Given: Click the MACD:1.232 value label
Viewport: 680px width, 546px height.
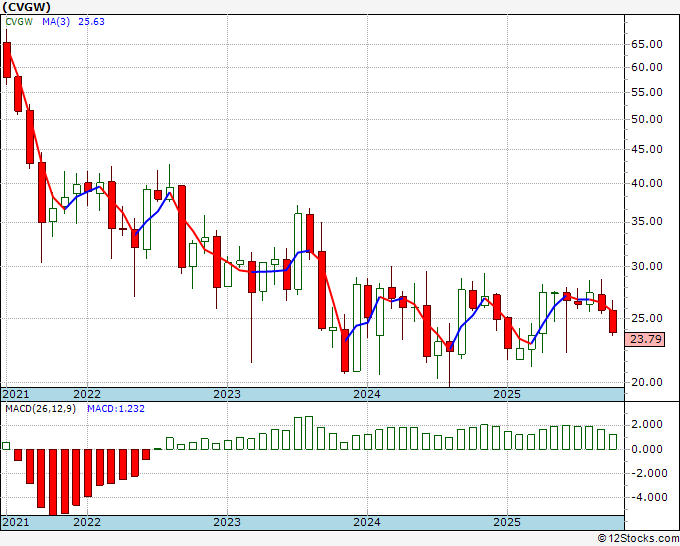Looking at the screenshot, I should 116,409.
